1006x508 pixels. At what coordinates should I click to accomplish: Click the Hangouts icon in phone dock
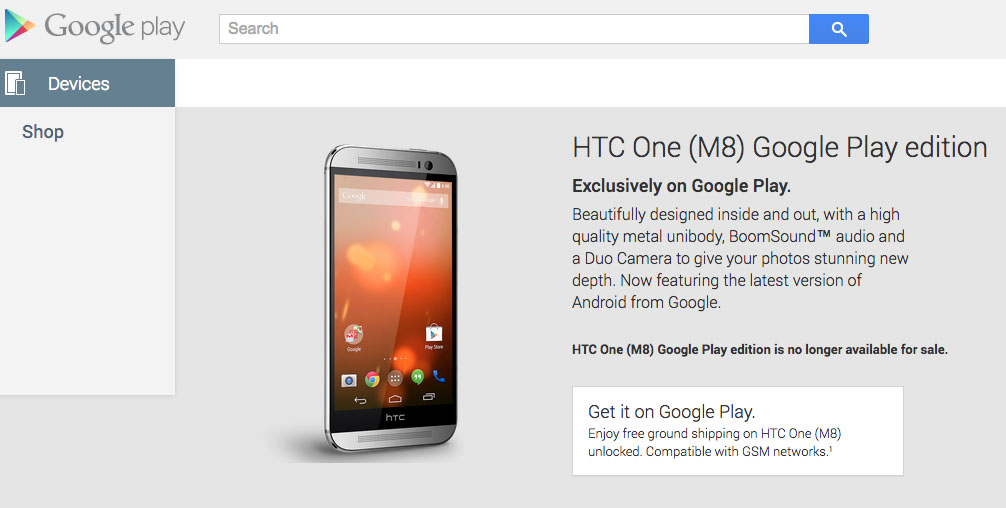[x=417, y=377]
